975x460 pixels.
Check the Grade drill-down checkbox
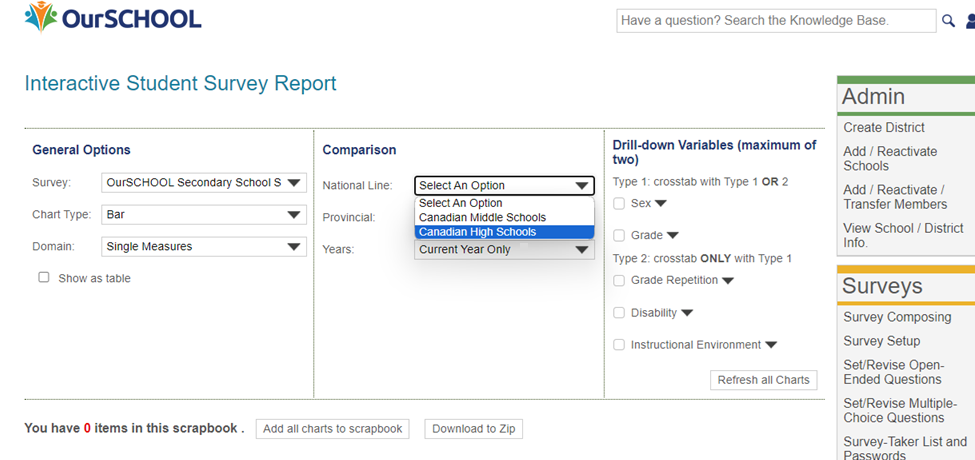pos(619,236)
